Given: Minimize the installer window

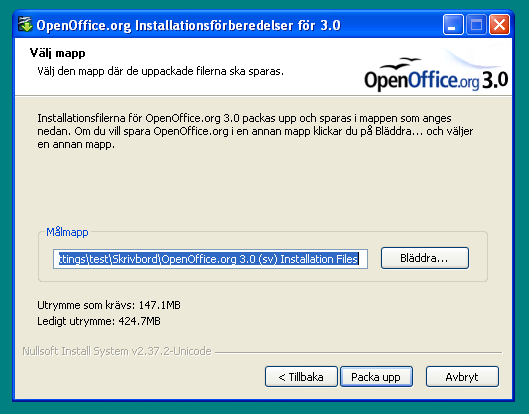Looking at the screenshot, I should pyautogui.click(x=453, y=25).
